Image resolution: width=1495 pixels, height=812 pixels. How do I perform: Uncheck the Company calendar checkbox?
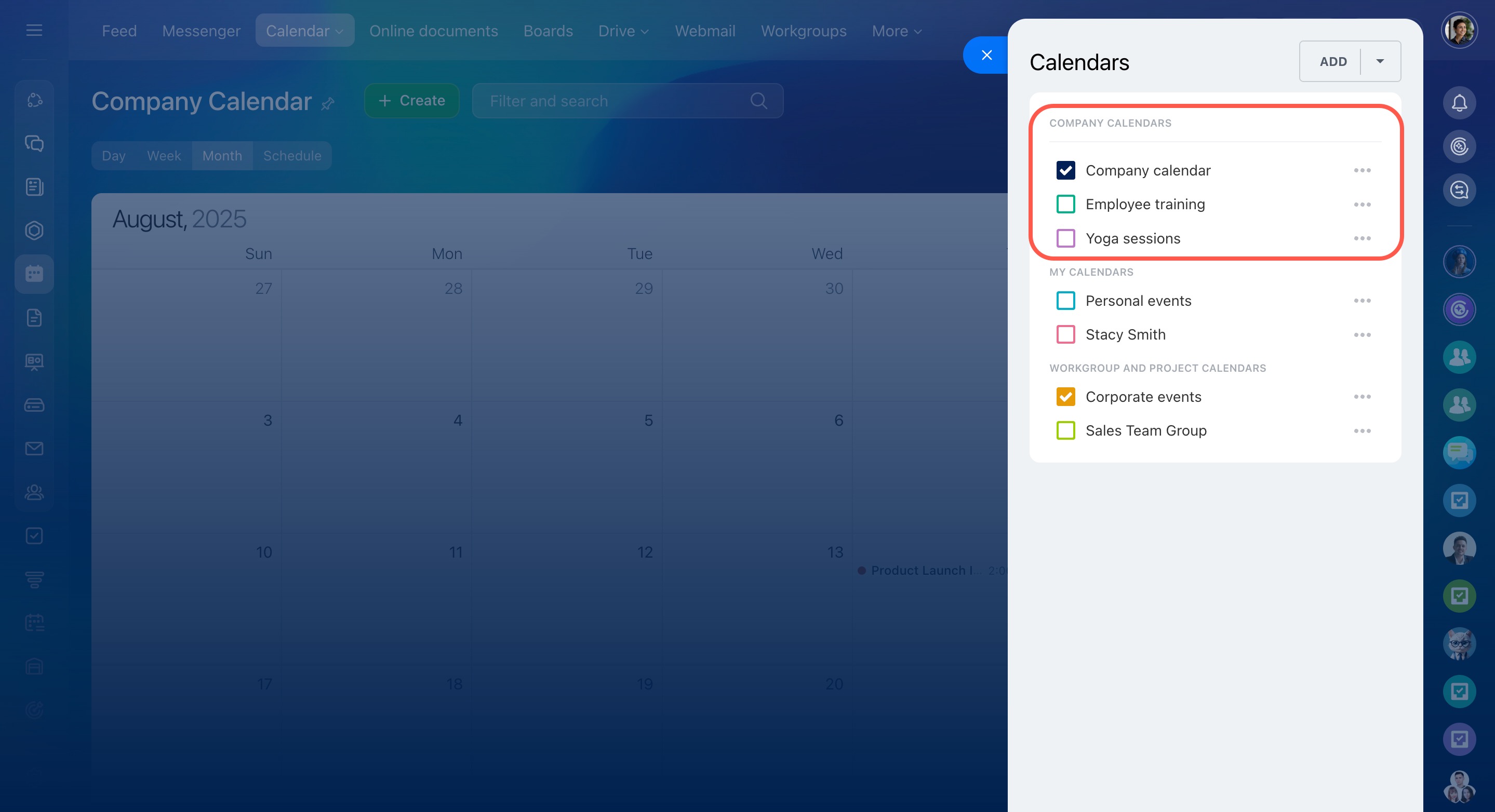point(1065,170)
